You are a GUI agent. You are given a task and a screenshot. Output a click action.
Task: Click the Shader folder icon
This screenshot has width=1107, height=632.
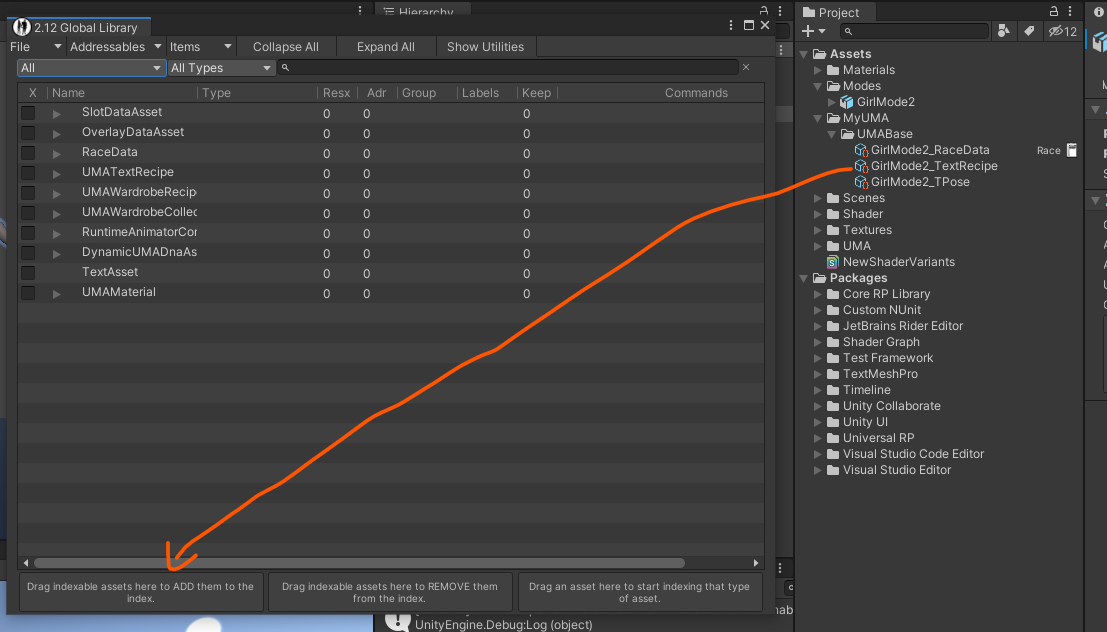[x=833, y=214]
